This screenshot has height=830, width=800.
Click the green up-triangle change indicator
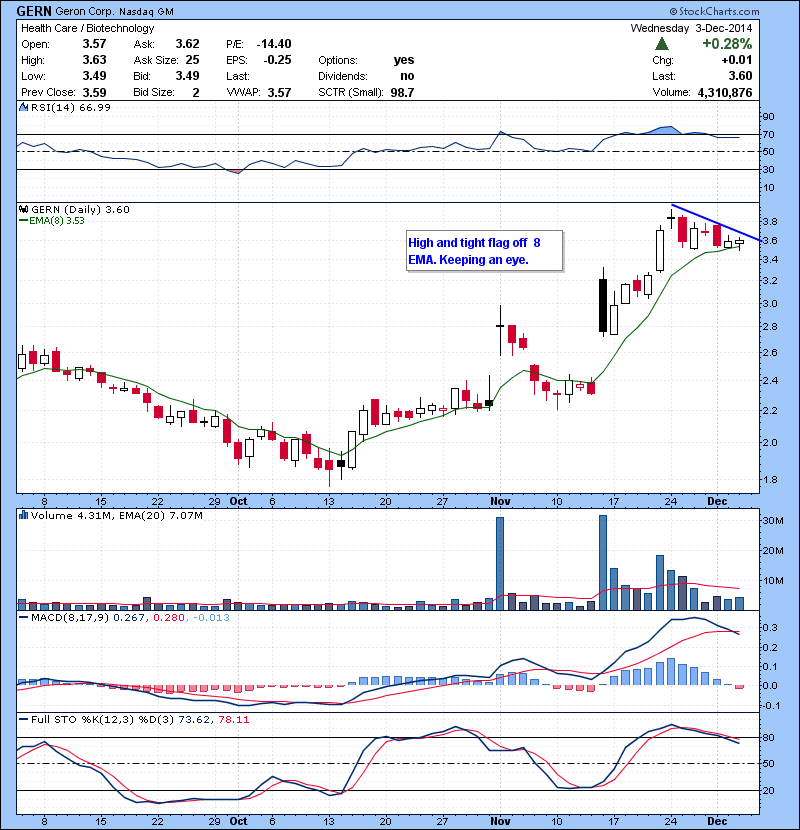click(x=661, y=44)
